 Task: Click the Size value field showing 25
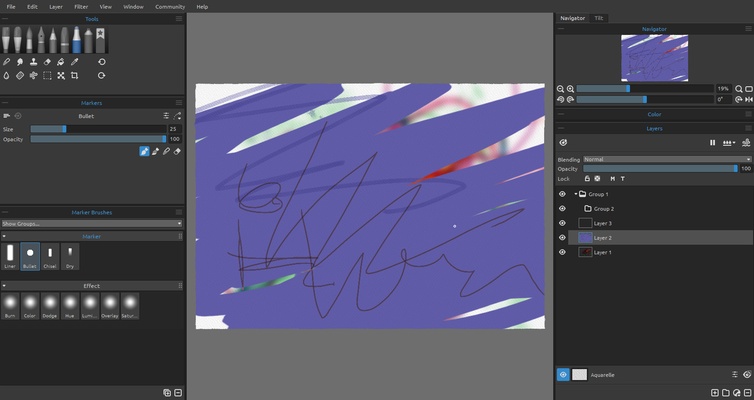click(174, 129)
